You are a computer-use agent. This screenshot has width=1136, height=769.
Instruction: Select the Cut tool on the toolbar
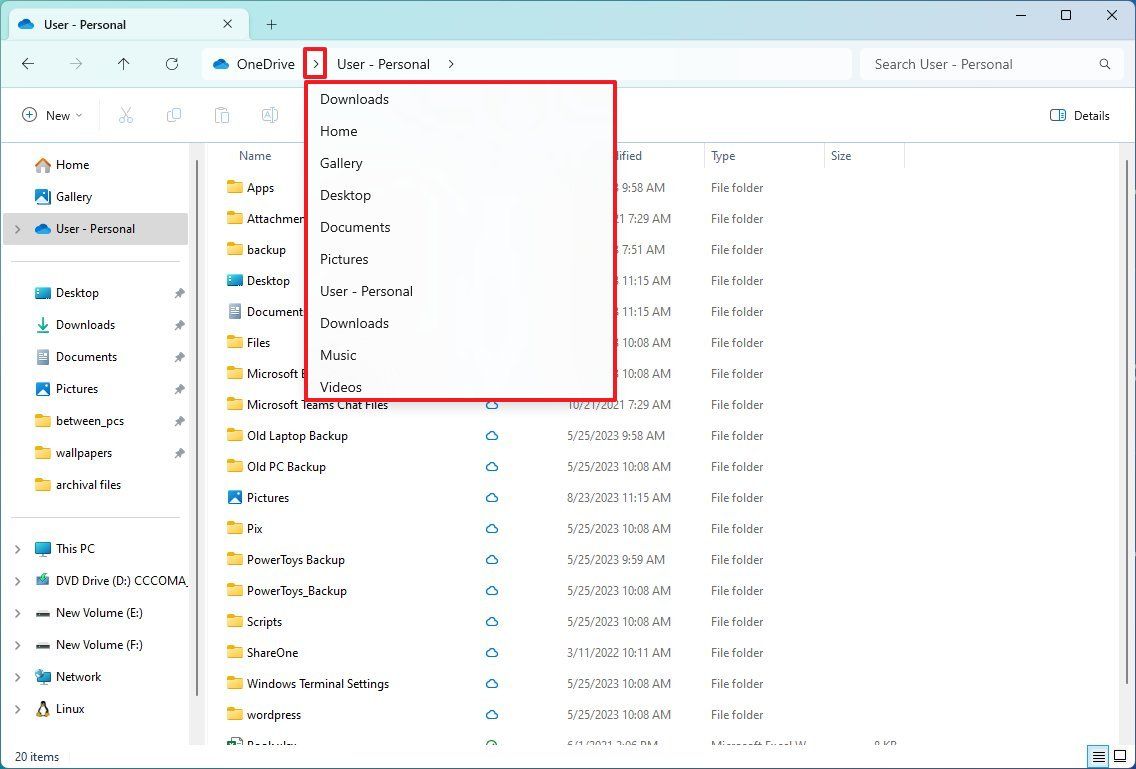[126, 114]
